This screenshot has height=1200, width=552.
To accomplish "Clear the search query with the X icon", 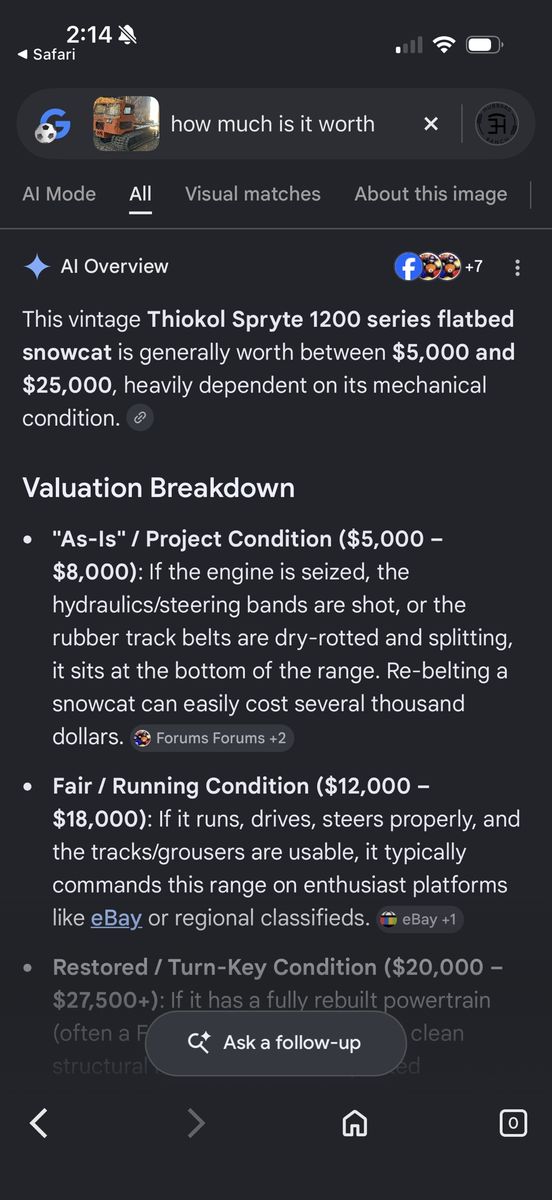I will coord(431,124).
